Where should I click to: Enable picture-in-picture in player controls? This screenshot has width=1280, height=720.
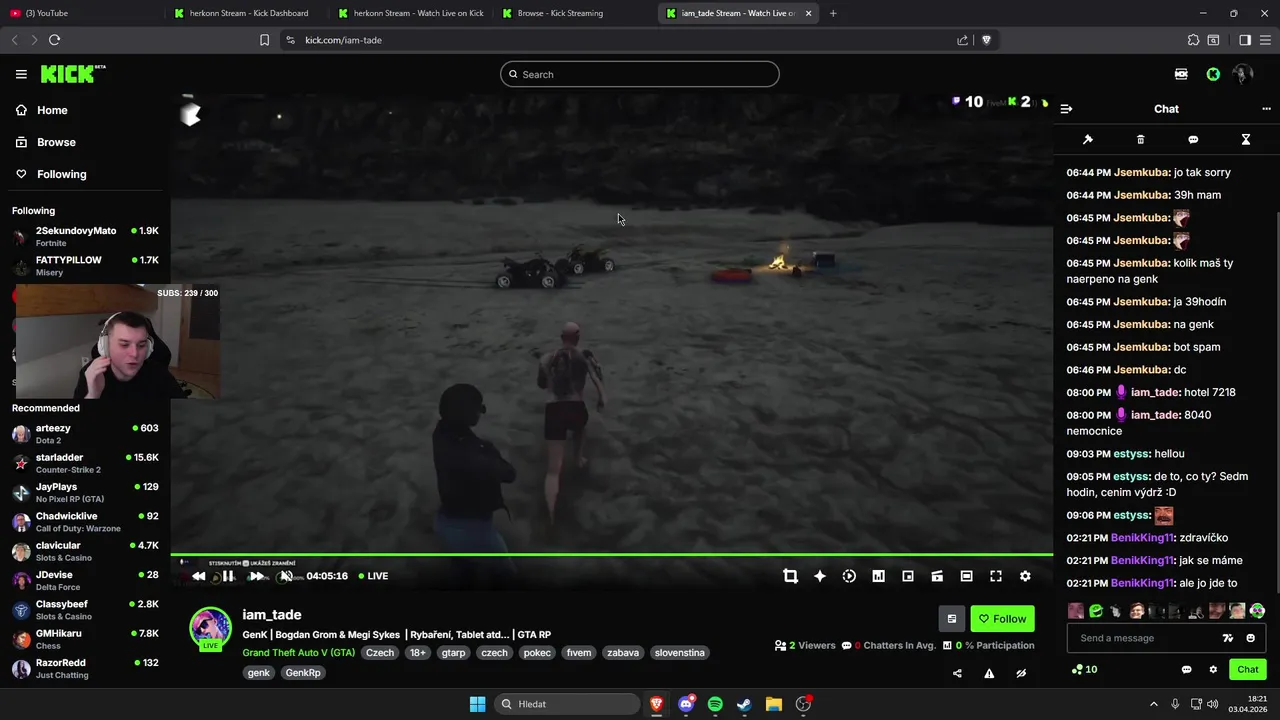[x=908, y=576]
